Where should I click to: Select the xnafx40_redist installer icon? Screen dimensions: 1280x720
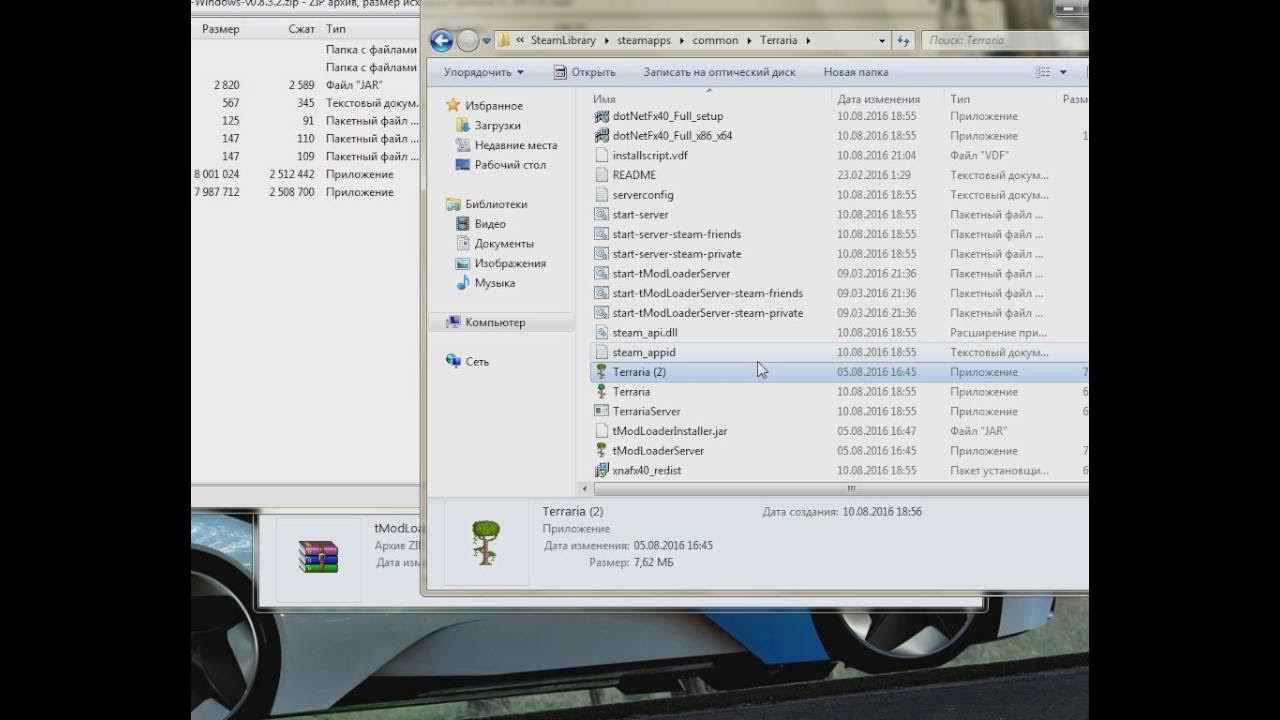point(601,470)
